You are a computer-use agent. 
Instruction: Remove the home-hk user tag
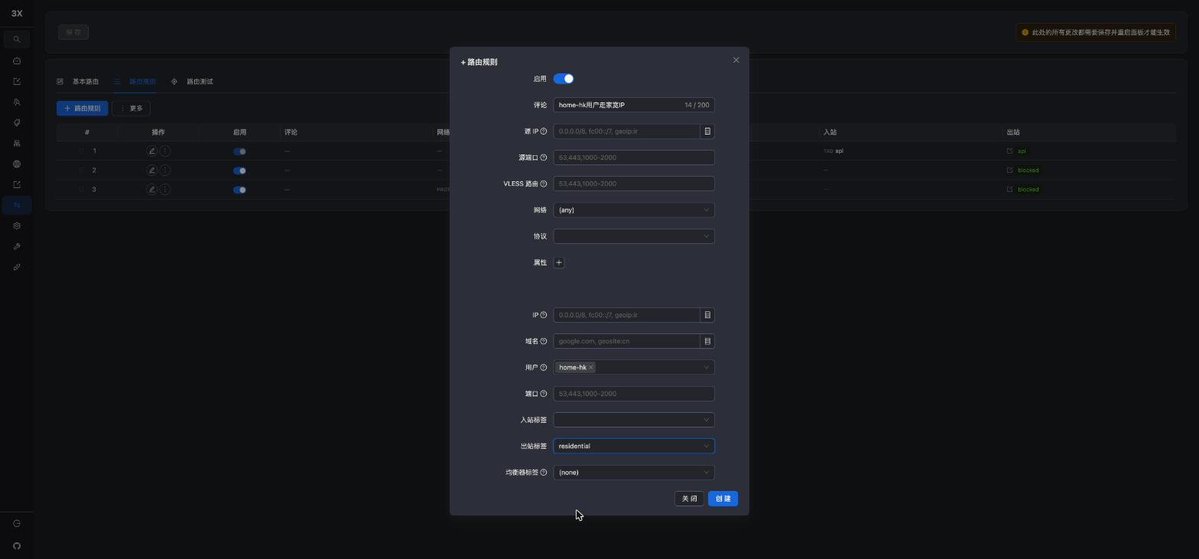pos(591,368)
